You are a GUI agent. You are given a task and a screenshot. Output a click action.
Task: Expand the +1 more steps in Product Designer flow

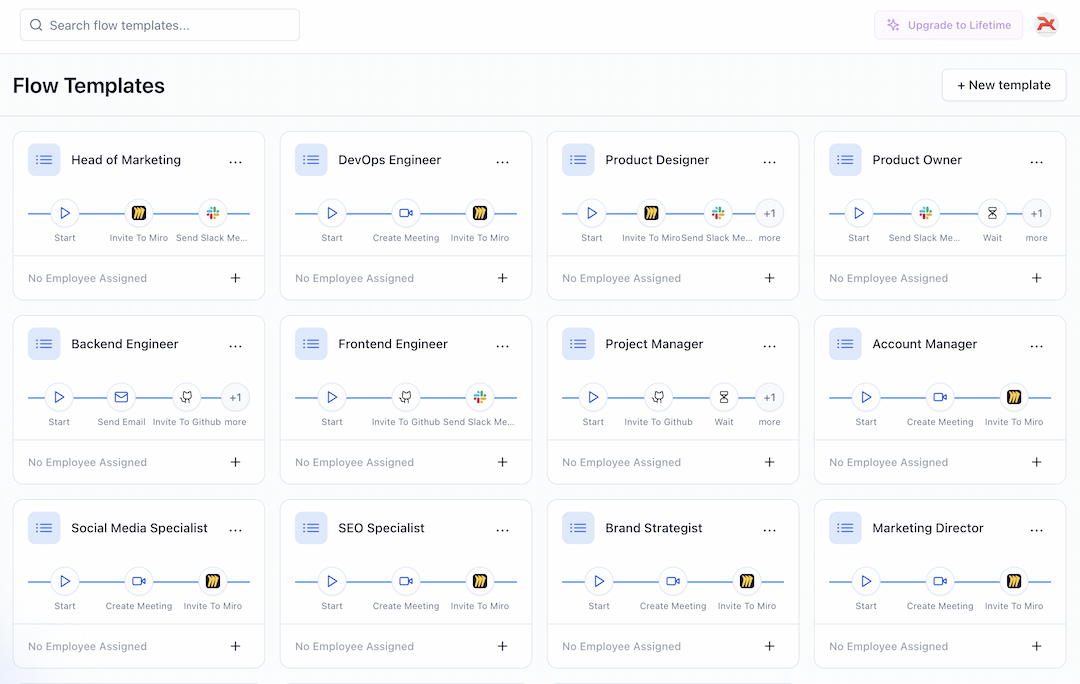[769, 213]
